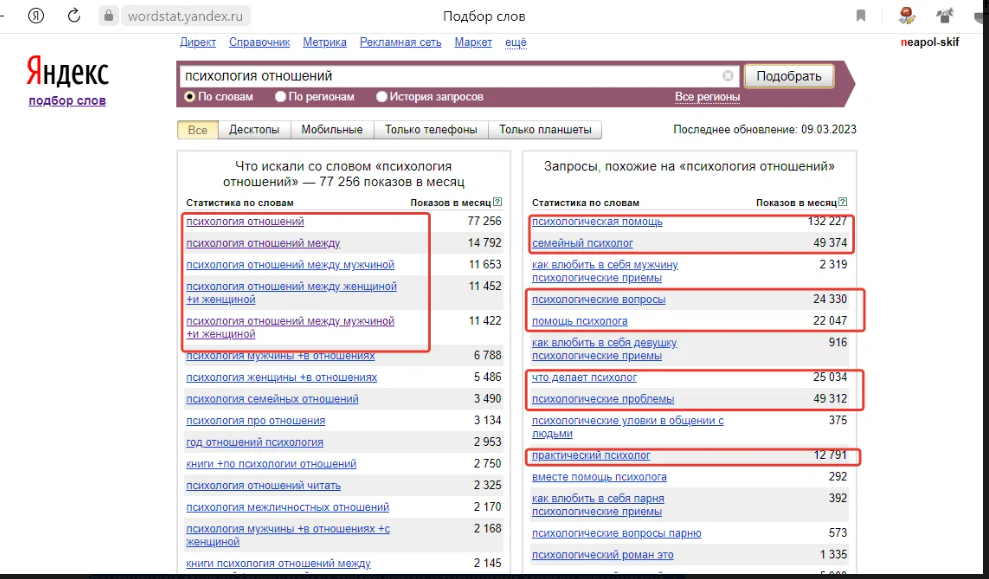Switch to the «Только телефоны» tab
The image size is (989, 579).
[432, 130]
